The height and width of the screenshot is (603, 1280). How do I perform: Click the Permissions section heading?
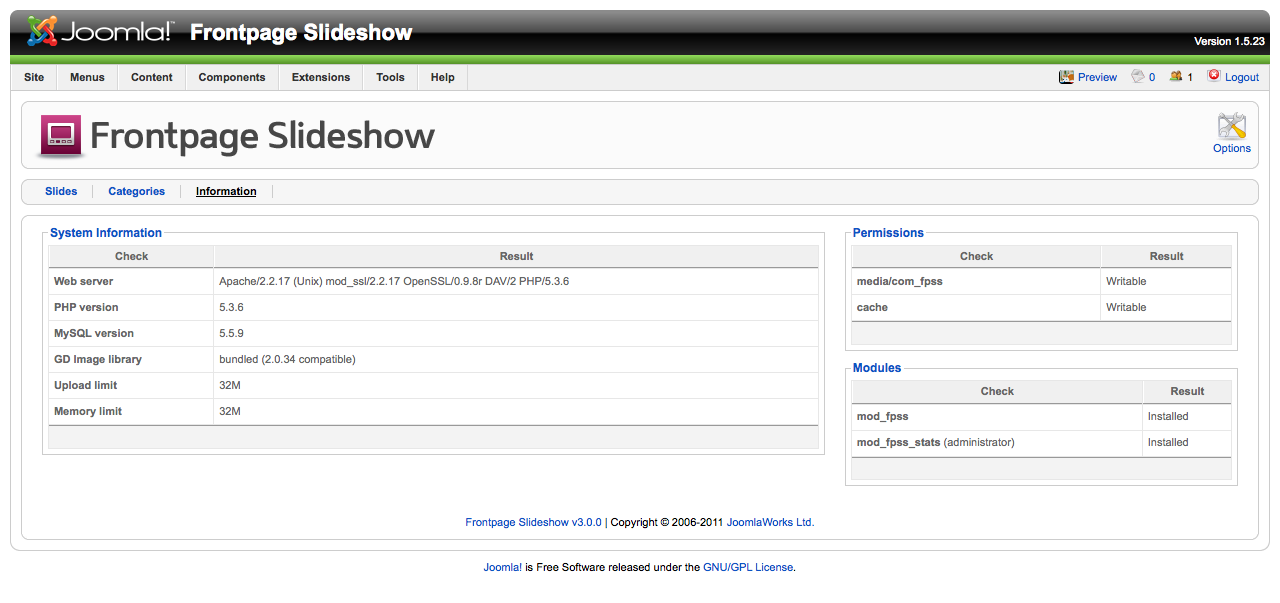pyautogui.click(x=888, y=233)
